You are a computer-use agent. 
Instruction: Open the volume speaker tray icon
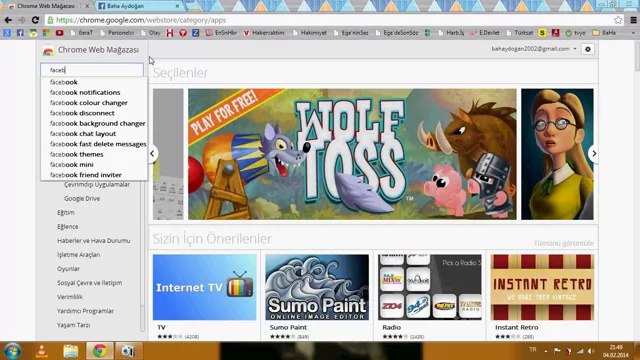(x=591, y=351)
